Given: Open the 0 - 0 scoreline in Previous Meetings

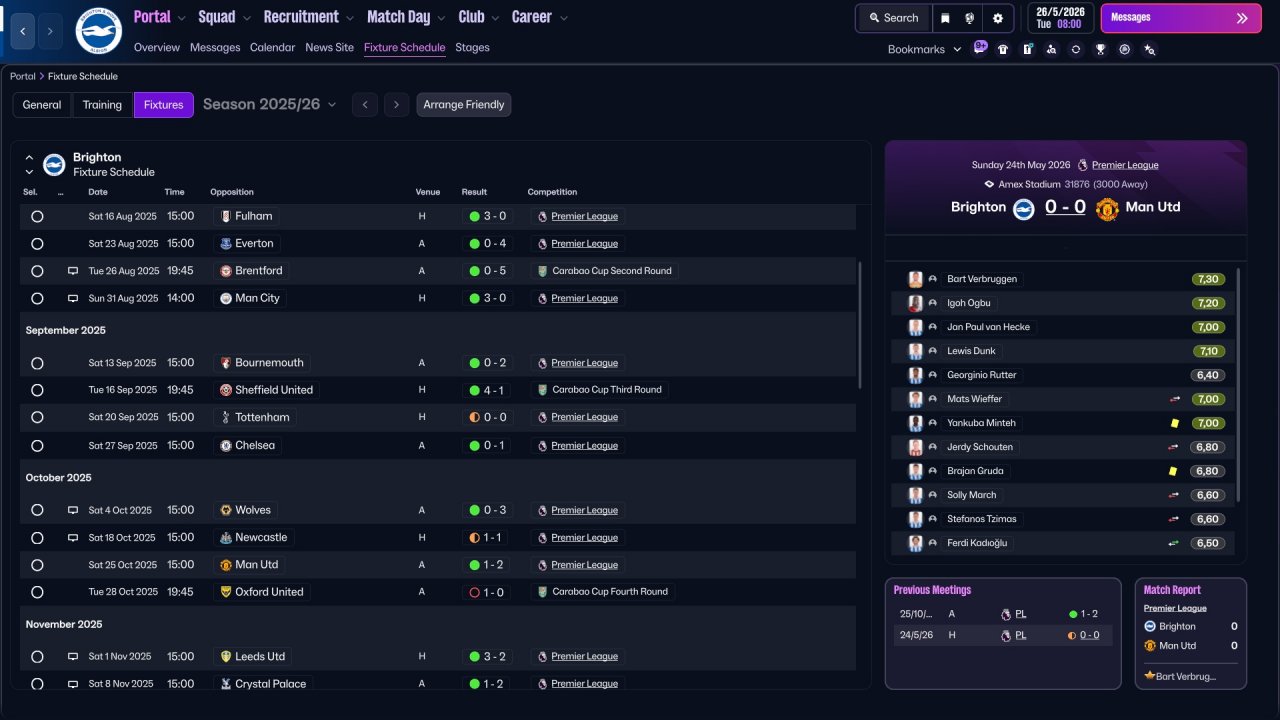Looking at the screenshot, I should 1089,635.
